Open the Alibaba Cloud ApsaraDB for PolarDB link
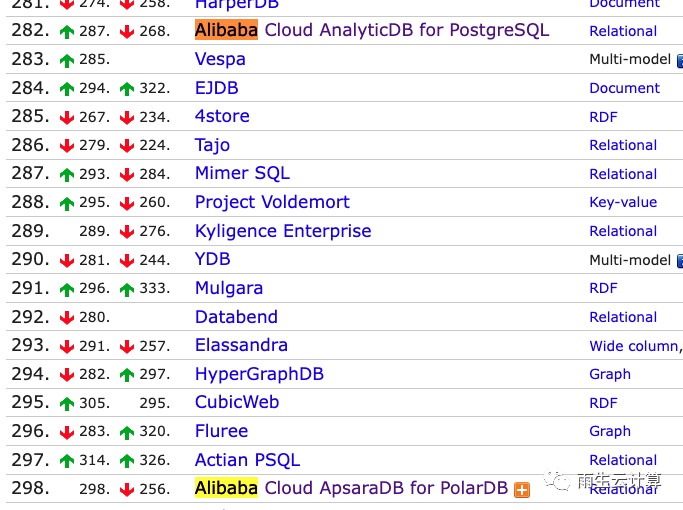Image resolution: width=683 pixels, height=510 pixels. (x=352, y=488)
